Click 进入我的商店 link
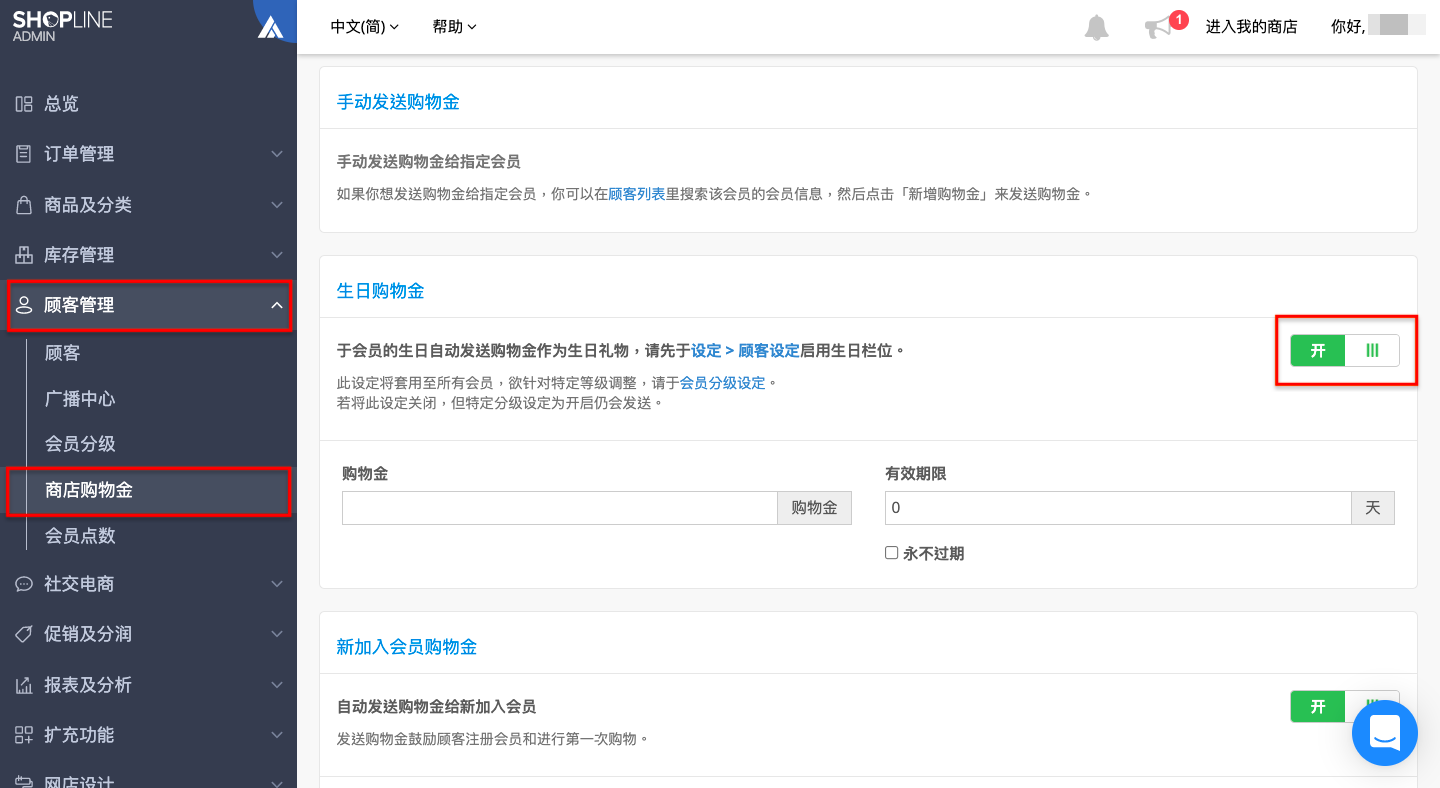 [1251, 27]
